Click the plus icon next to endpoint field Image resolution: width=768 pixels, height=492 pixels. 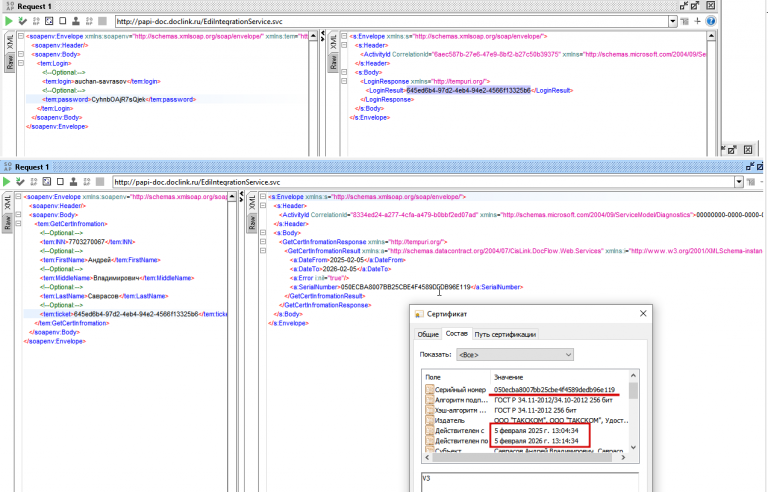click(697, 21)
